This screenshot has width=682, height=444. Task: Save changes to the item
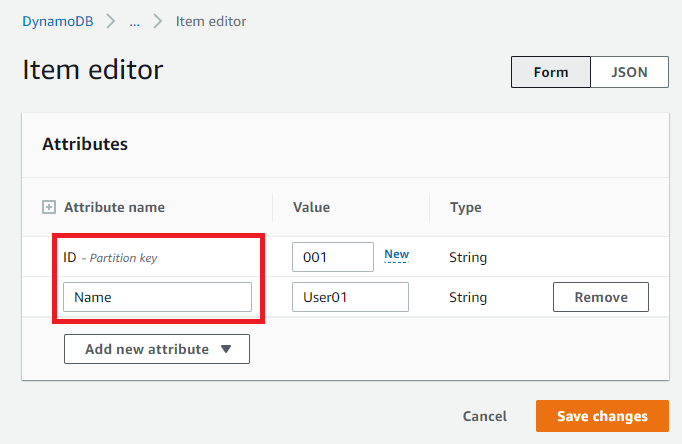click(x=601, y=416)
